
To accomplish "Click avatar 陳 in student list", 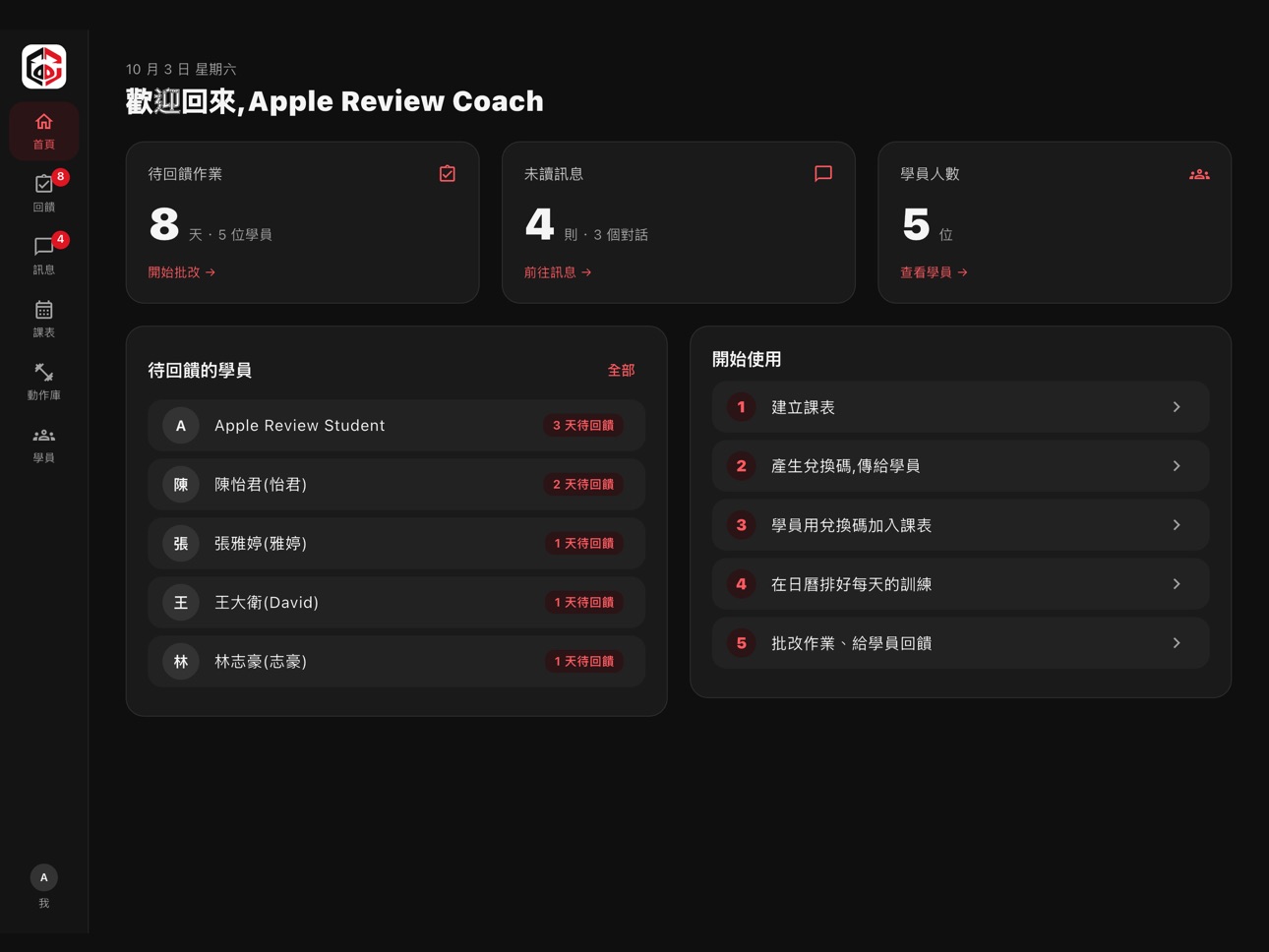I will point(181,485).
